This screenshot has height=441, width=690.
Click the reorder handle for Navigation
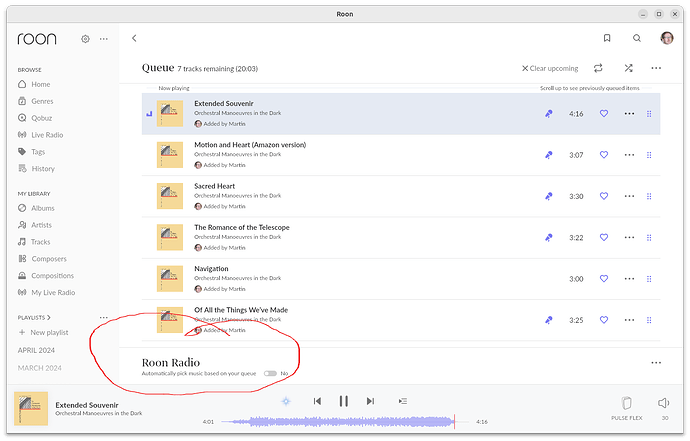[x=649, y=279]
